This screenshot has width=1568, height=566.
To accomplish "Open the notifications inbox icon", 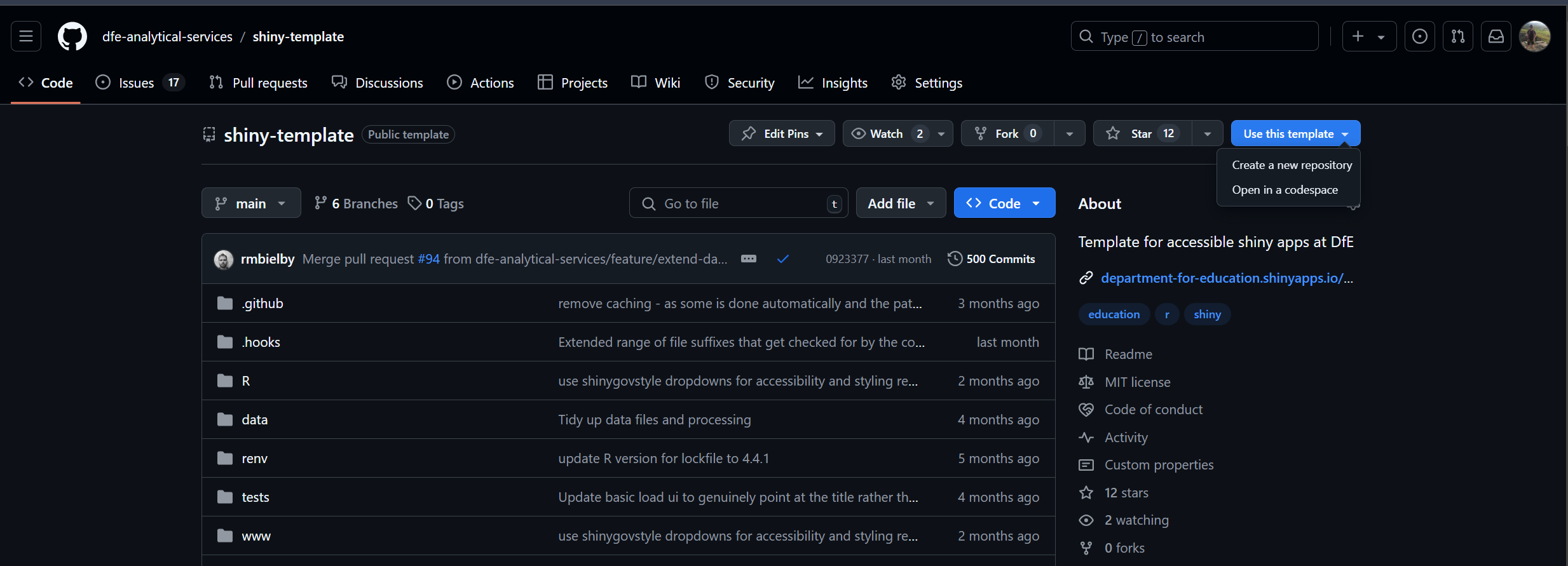I will pyautogui.click(x=1496, y=37).
